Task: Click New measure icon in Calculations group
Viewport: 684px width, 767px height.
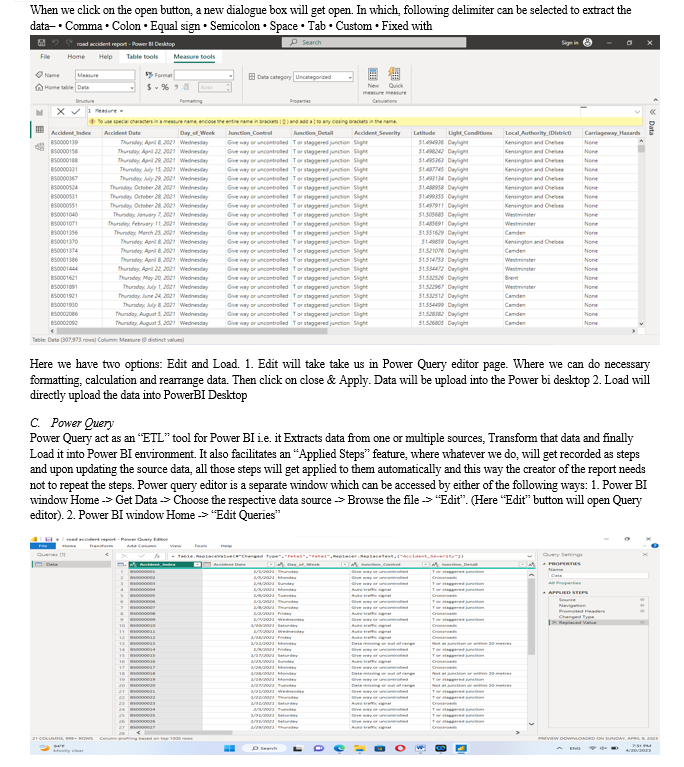Action: tap(373, 75)
